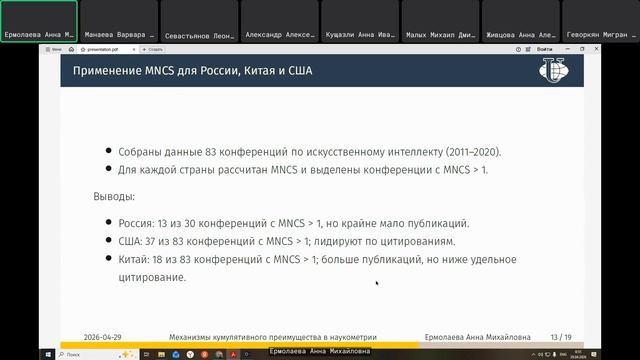Open the taskbar clock and date
The width and height of the screenshot is (640, 360).
pos(578,355)
